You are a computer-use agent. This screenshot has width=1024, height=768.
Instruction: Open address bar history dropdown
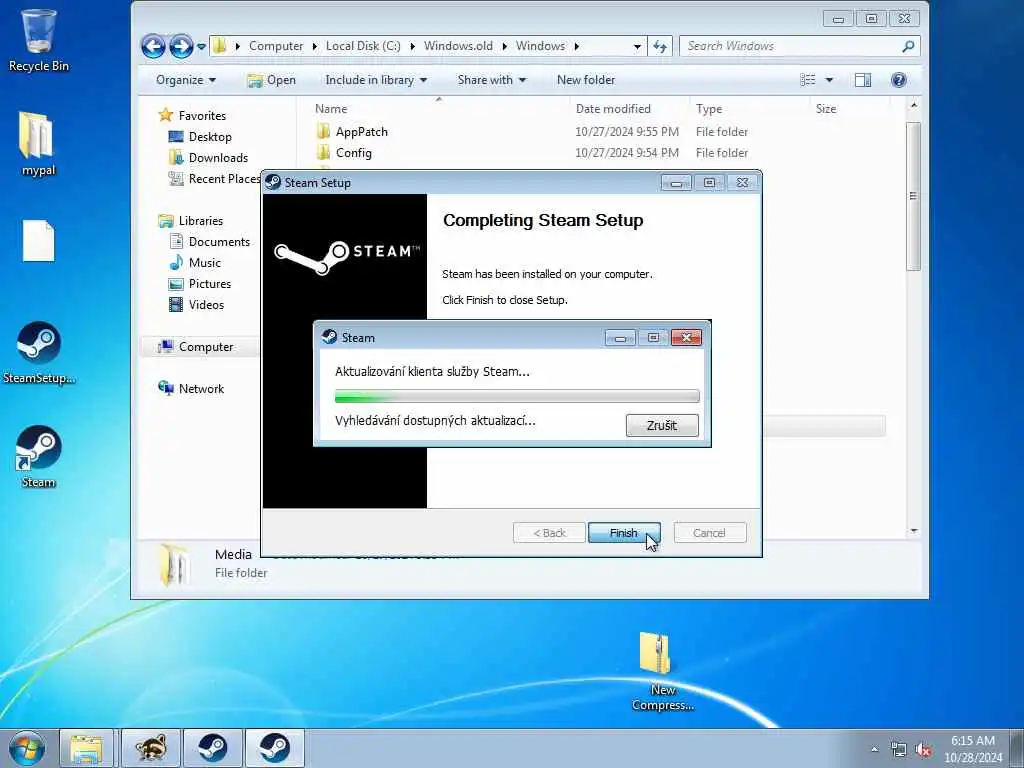tap(637, 46)
